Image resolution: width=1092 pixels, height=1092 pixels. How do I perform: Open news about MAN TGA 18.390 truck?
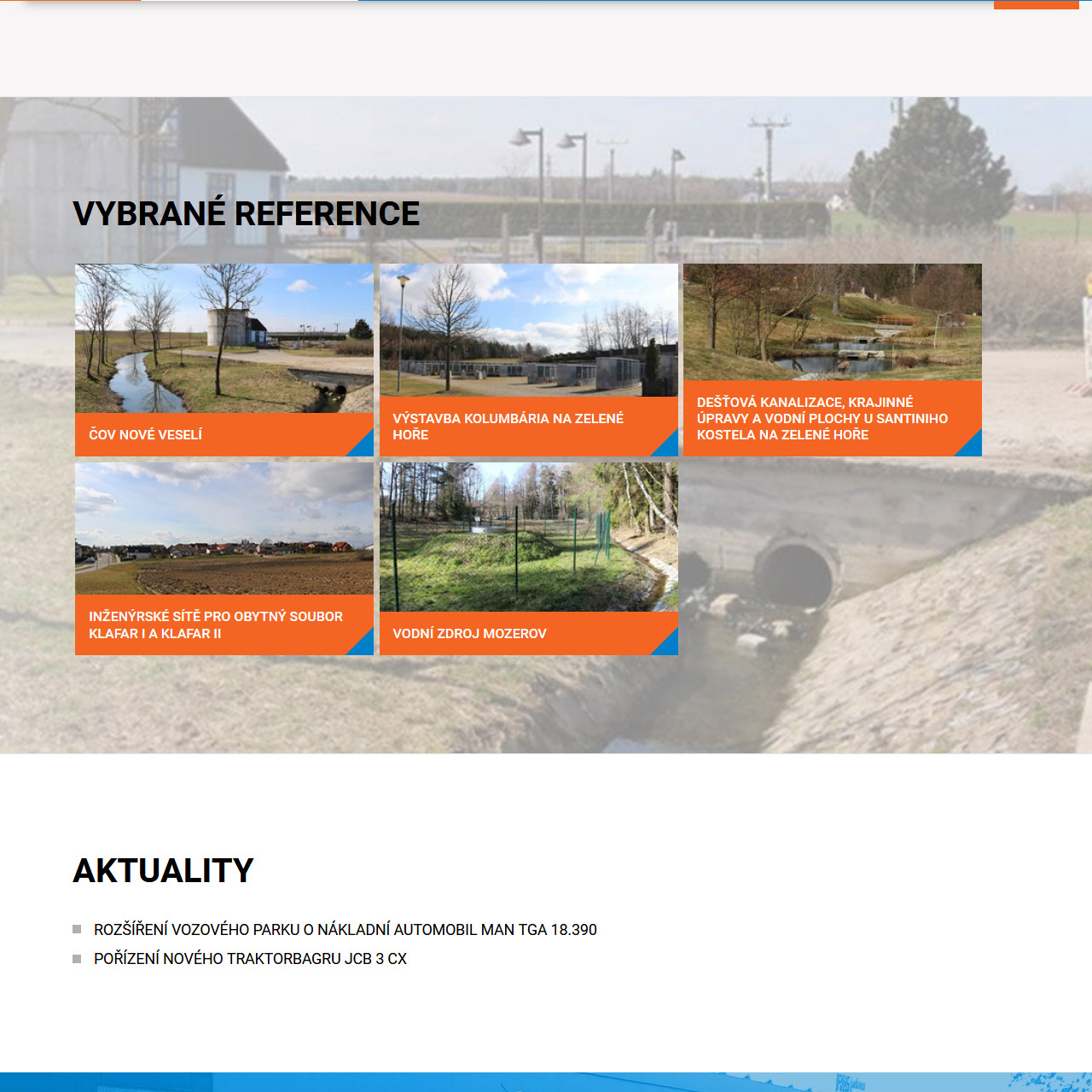pos(346,930)
